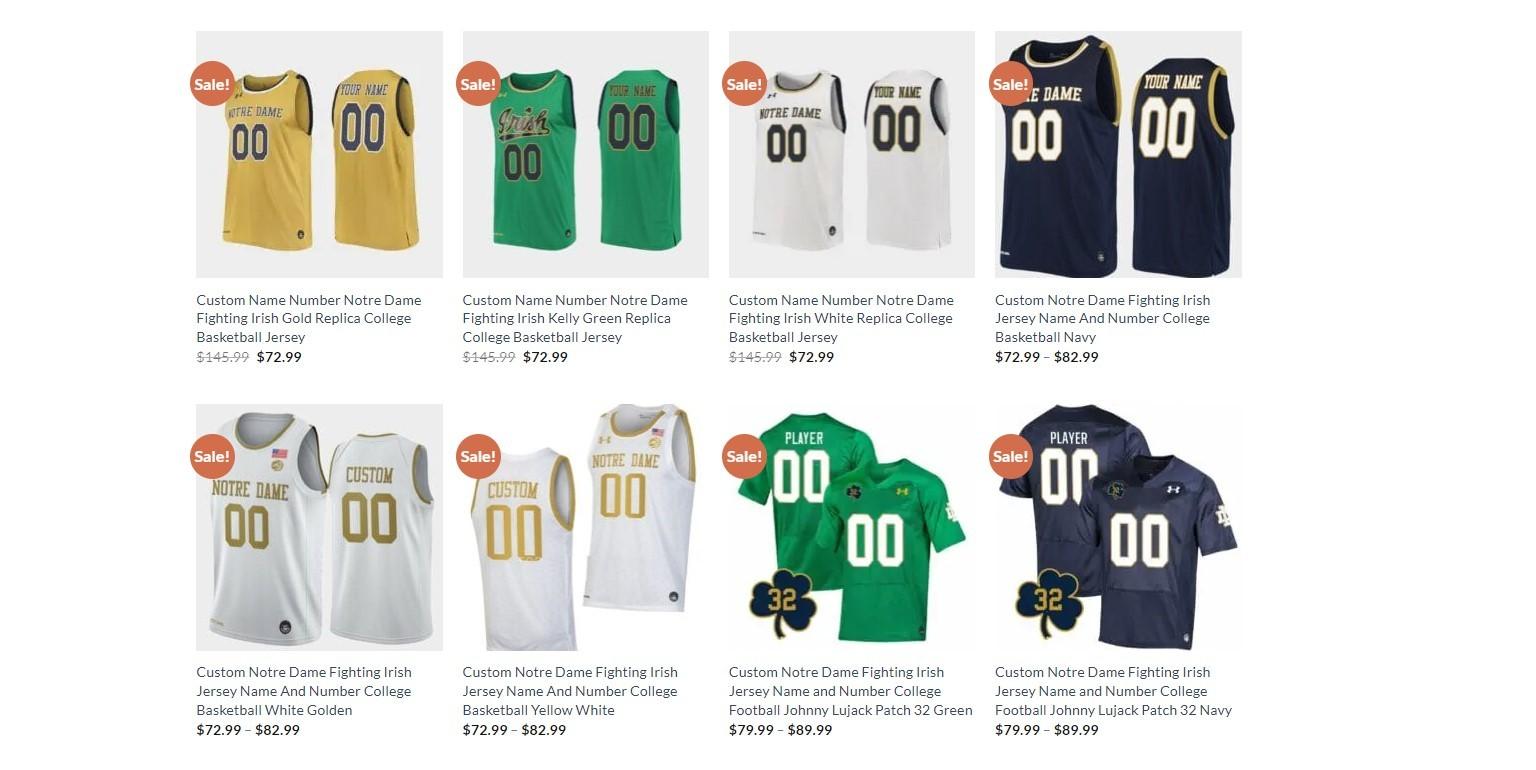The width and height of the screenshot is (1536, 770).
Task: Open the Johnny Lujack Patch 32 Green title link
Action: tap(851, 691)
